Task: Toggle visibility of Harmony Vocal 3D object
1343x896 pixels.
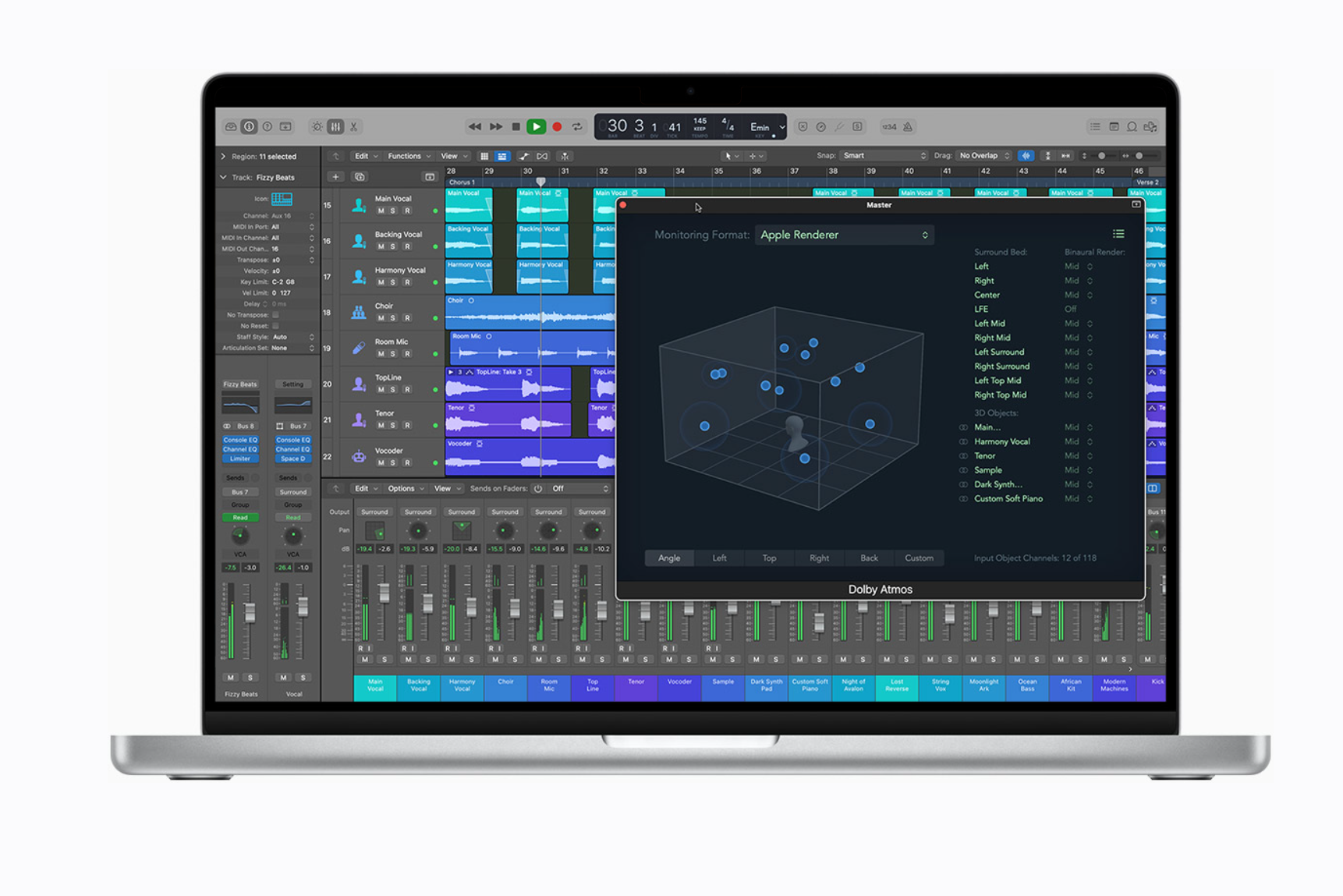Action: 963,442
